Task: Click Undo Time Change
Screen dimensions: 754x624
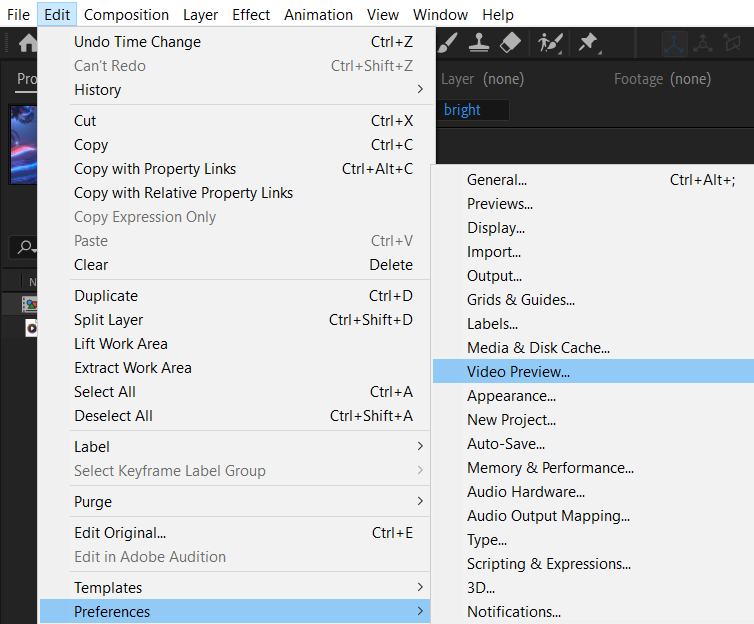Action: (137, 42)
